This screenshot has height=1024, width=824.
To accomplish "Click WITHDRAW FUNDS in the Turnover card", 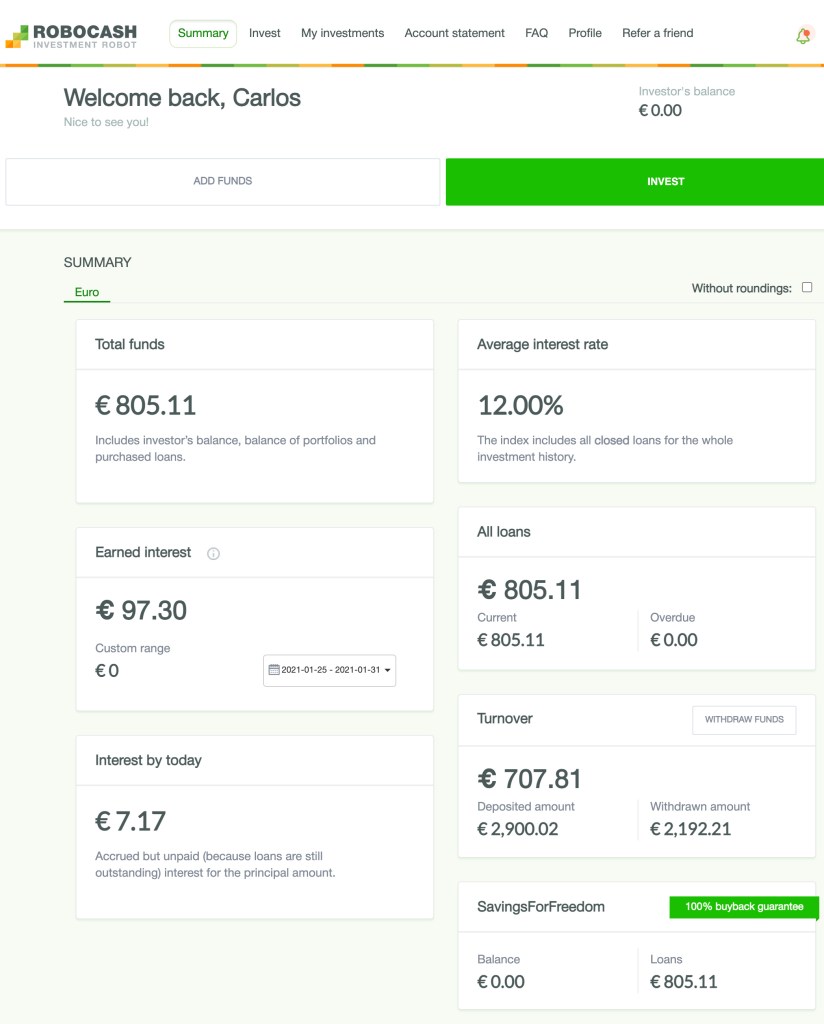I will pyautogui.click(x=744, y=719).
